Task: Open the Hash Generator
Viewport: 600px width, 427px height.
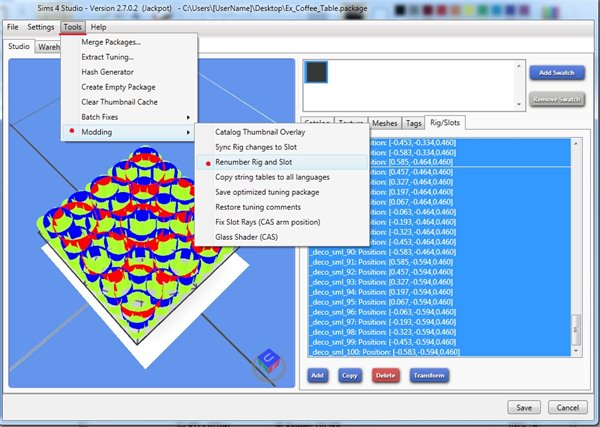Action: (x=107, y=71)
